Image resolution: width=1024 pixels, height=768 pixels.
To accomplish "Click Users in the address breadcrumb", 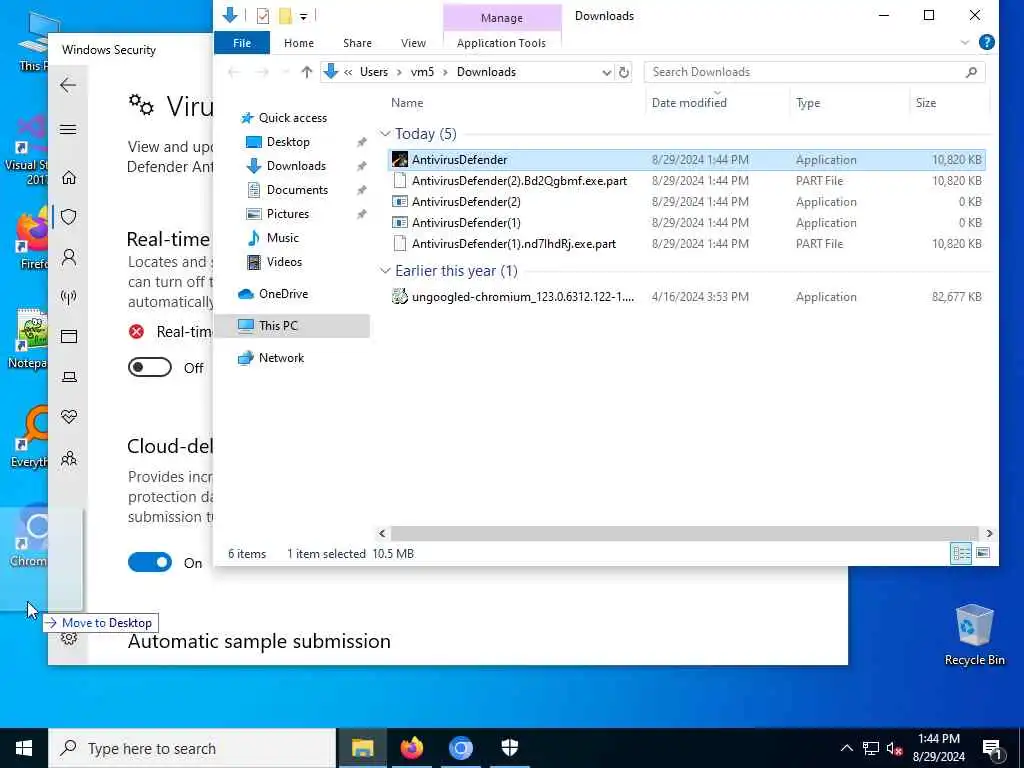I will point(374,72).
